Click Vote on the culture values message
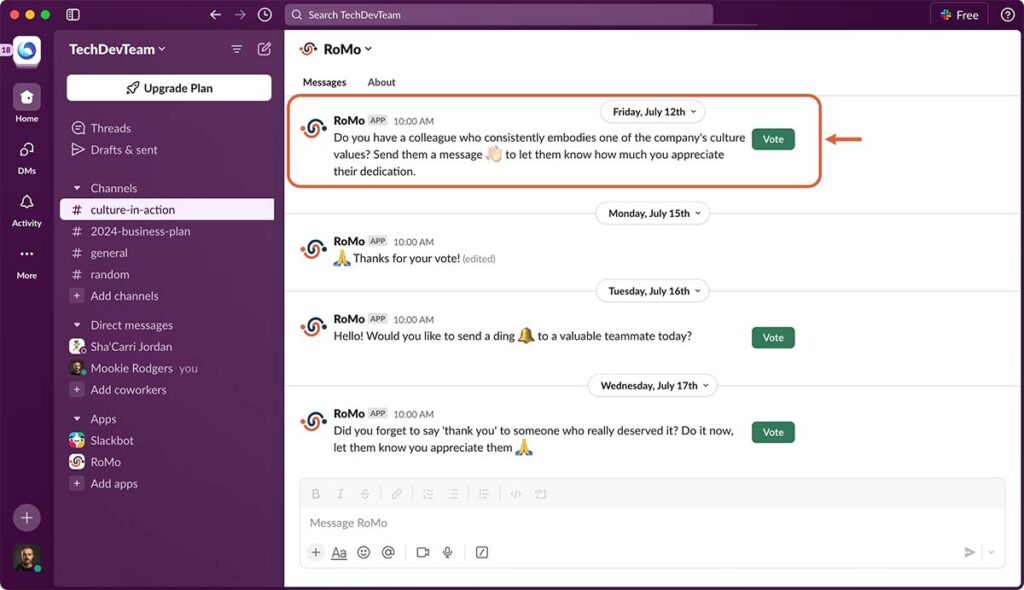The image size is (1024, 590). click(773, 139)
